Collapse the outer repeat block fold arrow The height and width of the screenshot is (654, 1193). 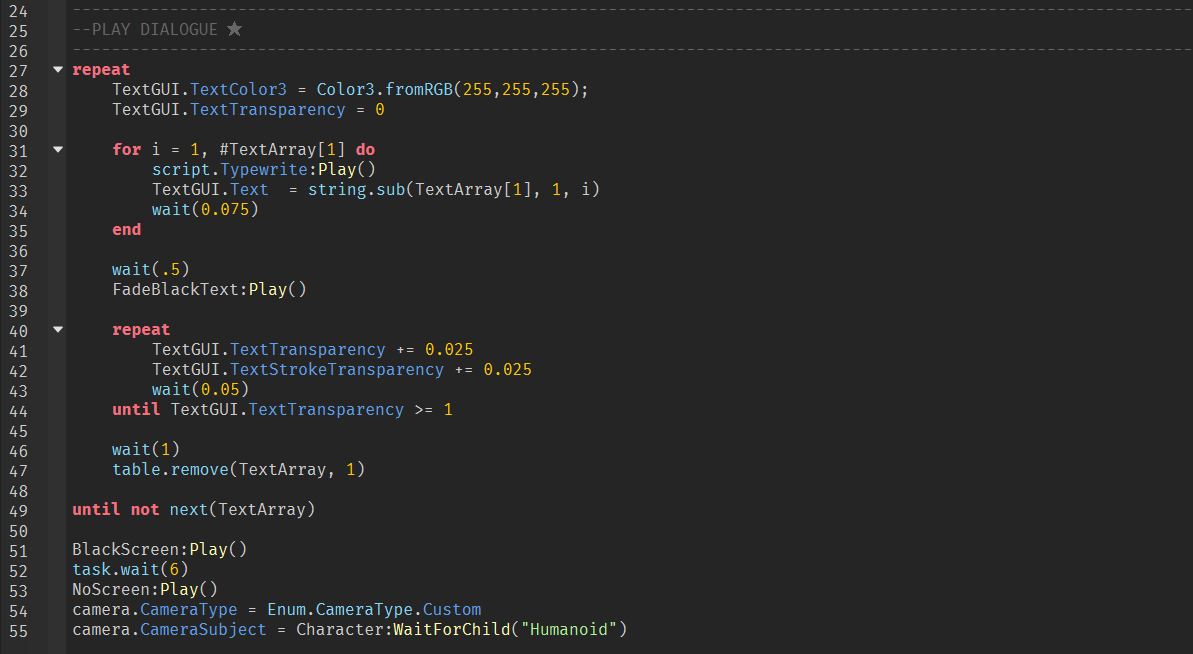click(x=58, y=69)
